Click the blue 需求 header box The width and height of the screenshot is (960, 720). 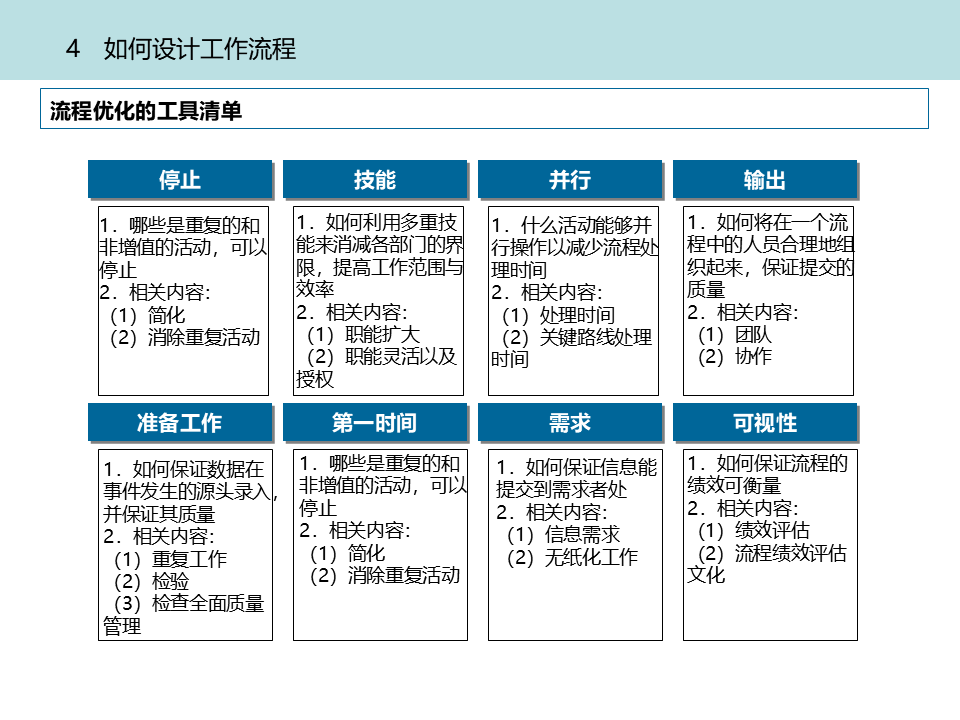click(x=570, y=422)
